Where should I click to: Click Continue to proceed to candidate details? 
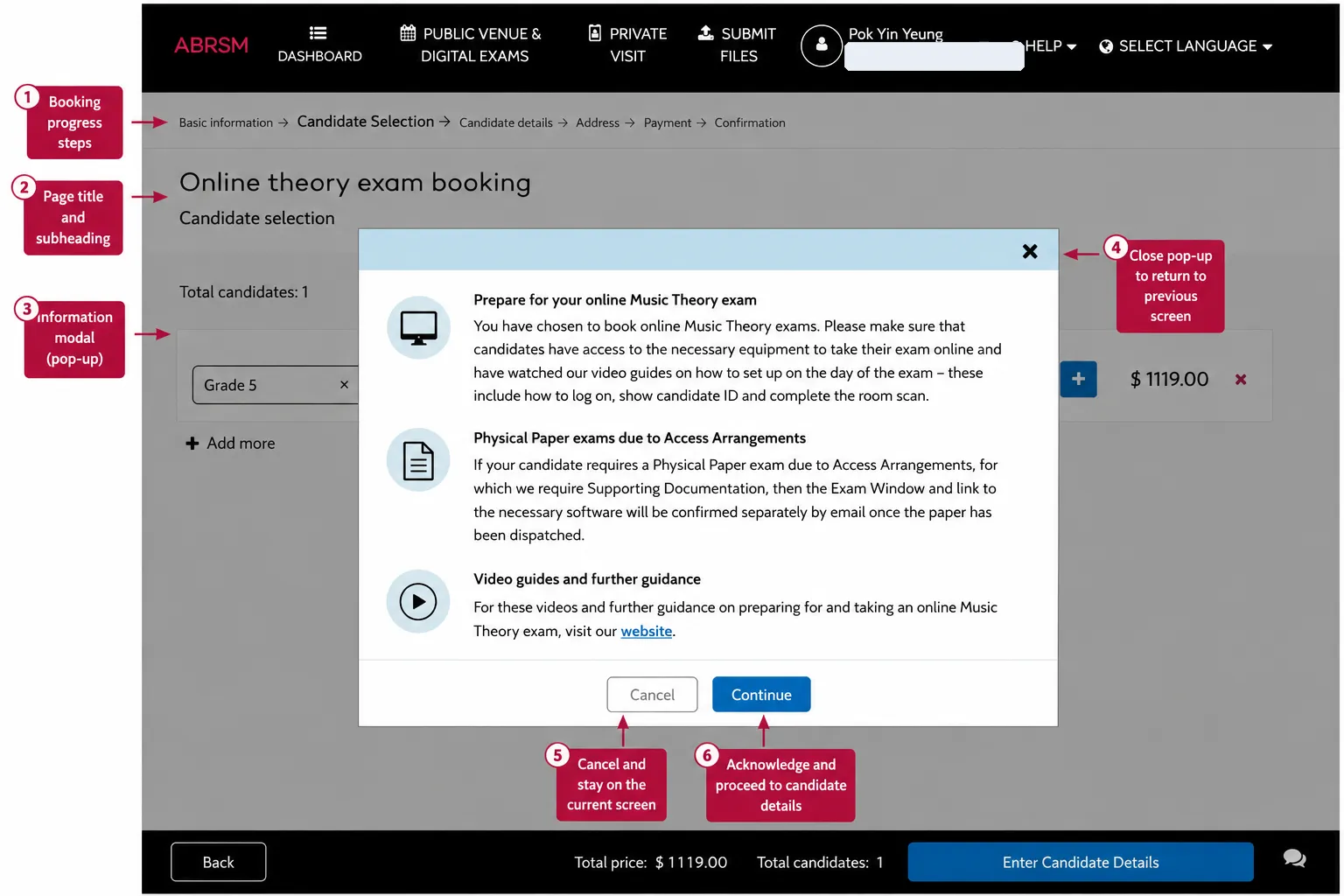click(761, 695)
